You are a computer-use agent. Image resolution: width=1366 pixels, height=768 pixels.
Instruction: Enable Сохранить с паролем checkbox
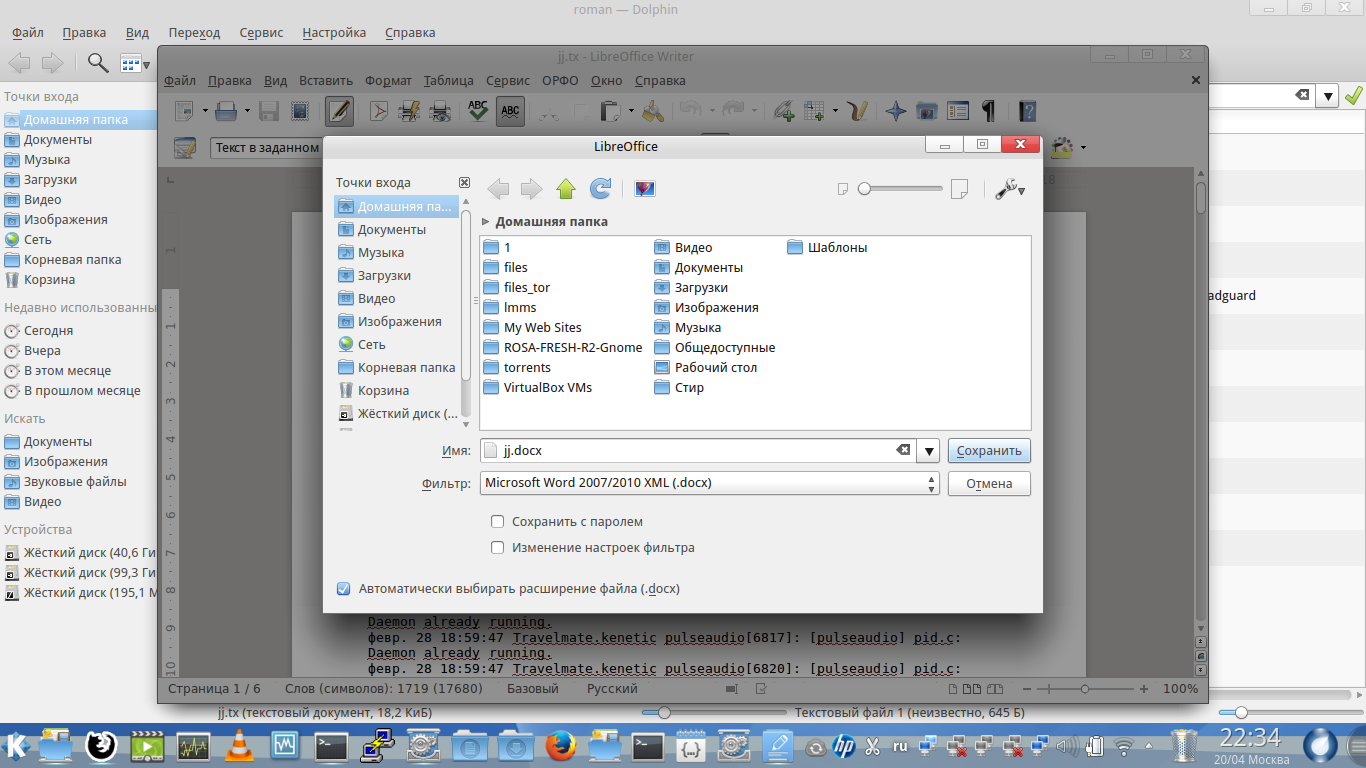(498, 522)
